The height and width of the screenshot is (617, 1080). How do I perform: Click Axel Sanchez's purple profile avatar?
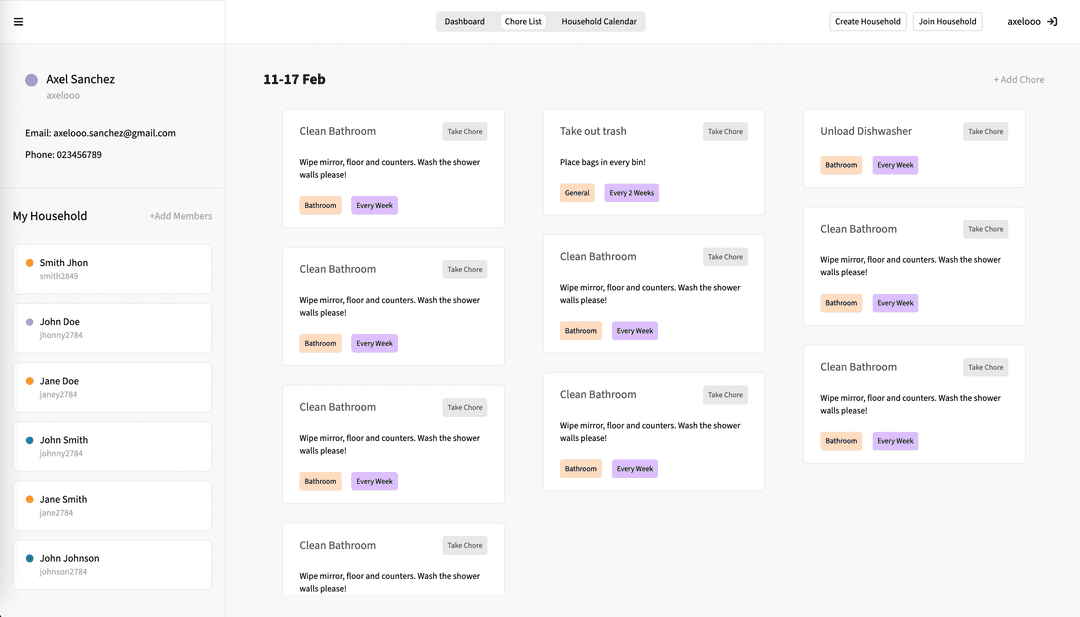click(x=32, y=80)
